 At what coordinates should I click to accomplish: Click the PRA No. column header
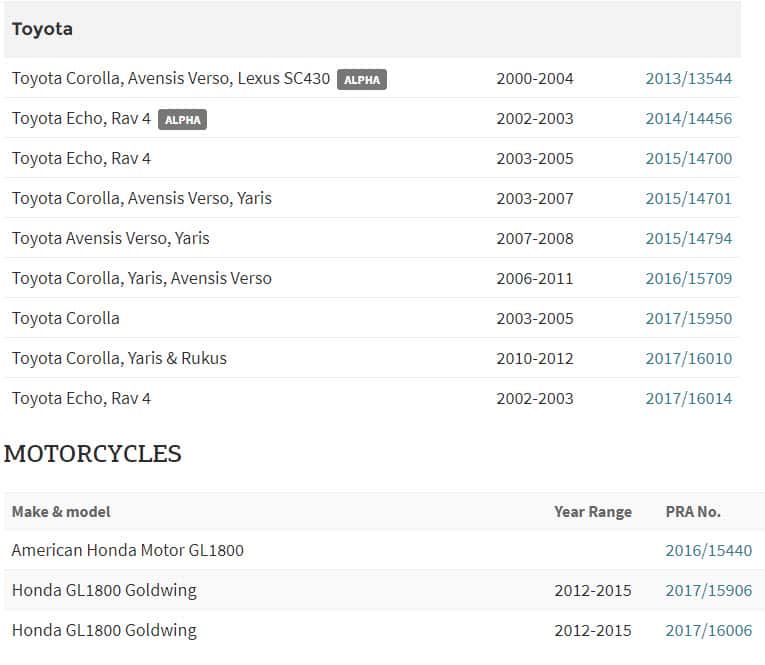(692, 511)
